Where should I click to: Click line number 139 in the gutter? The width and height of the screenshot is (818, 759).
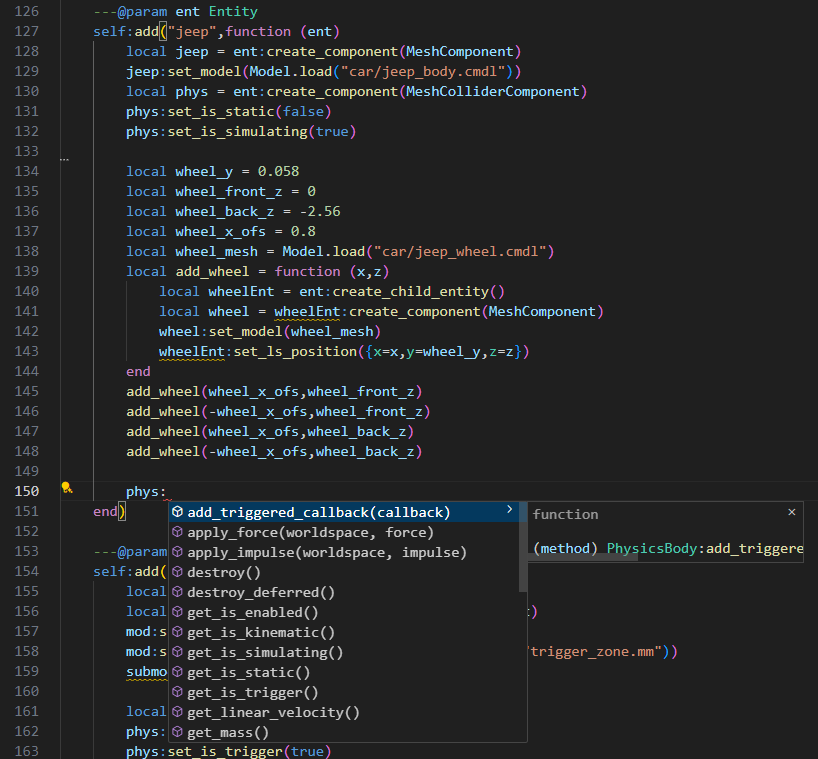(x=27, y=271)
